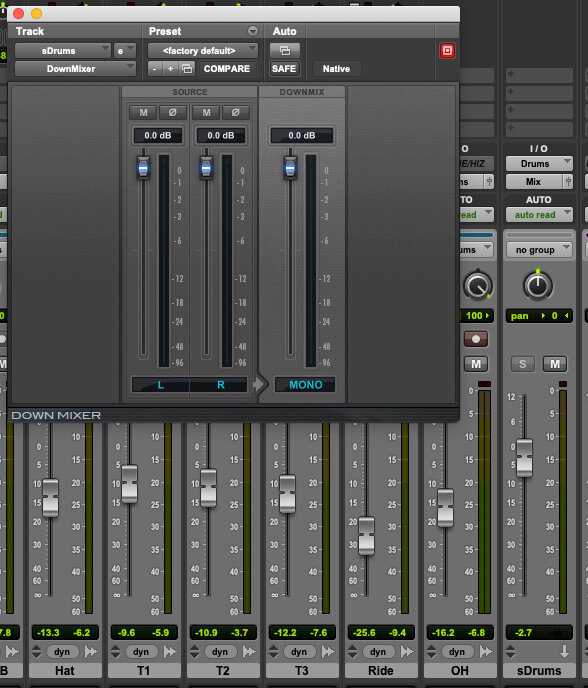Click the sDrums down arrow icon

(564, 652)
